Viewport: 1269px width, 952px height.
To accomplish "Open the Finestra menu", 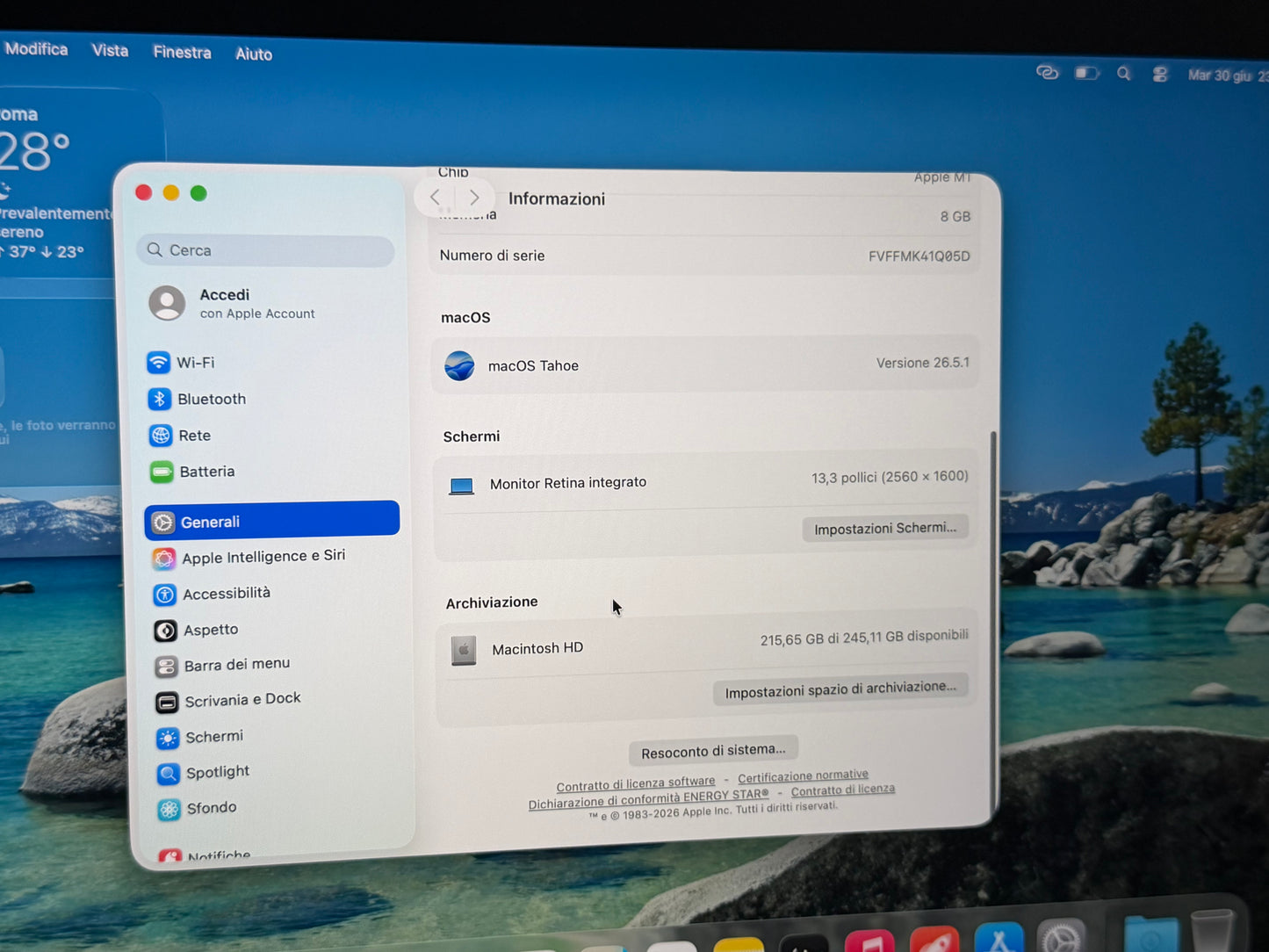I will pos(182,53).
